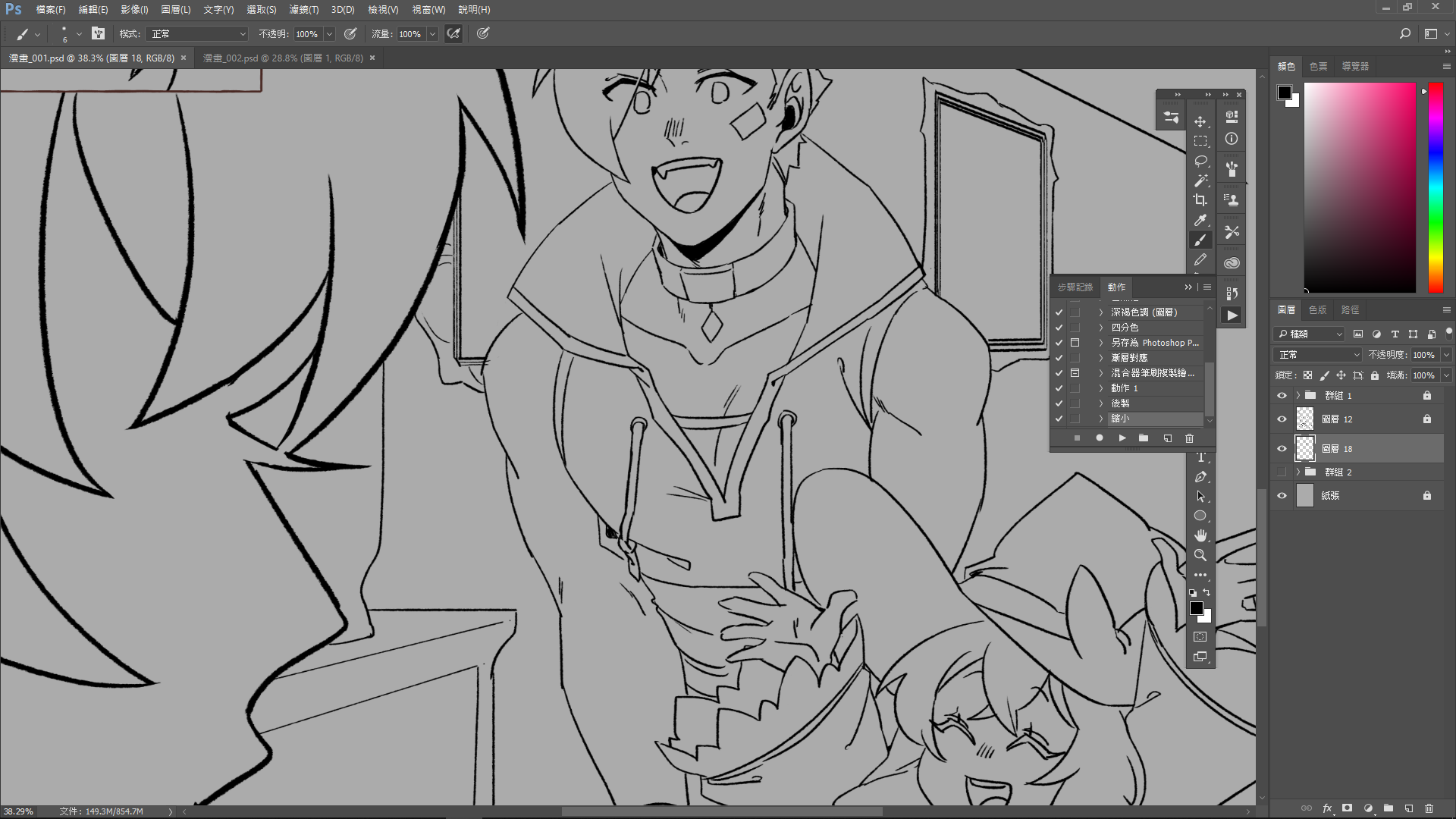Click the Pen tool icon

[x=1200, y=477]
